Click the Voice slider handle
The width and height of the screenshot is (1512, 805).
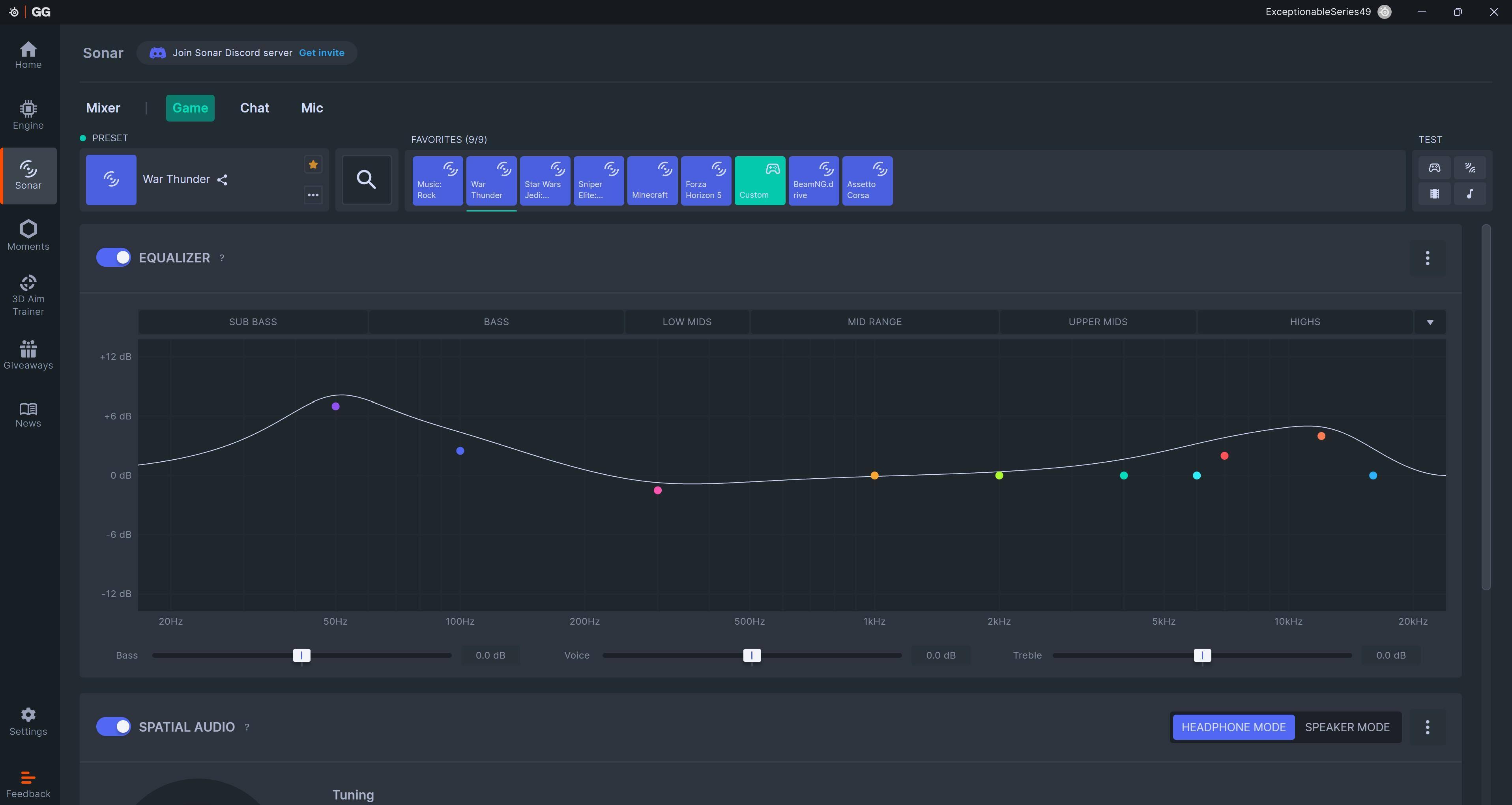click(752, 655)
